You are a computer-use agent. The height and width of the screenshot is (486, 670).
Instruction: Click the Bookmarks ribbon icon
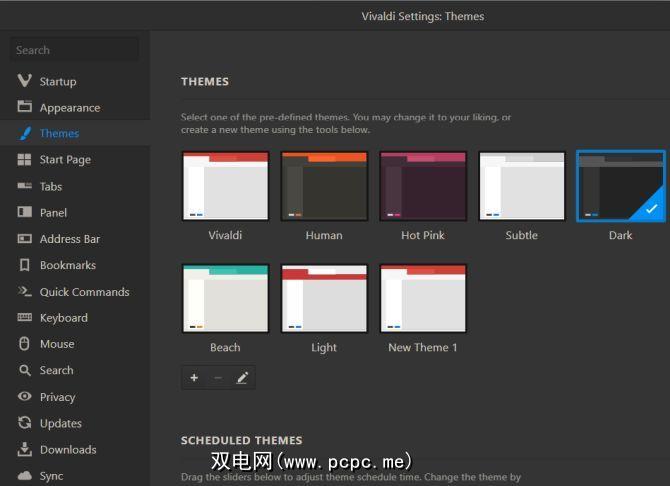[x=25, y=265]
